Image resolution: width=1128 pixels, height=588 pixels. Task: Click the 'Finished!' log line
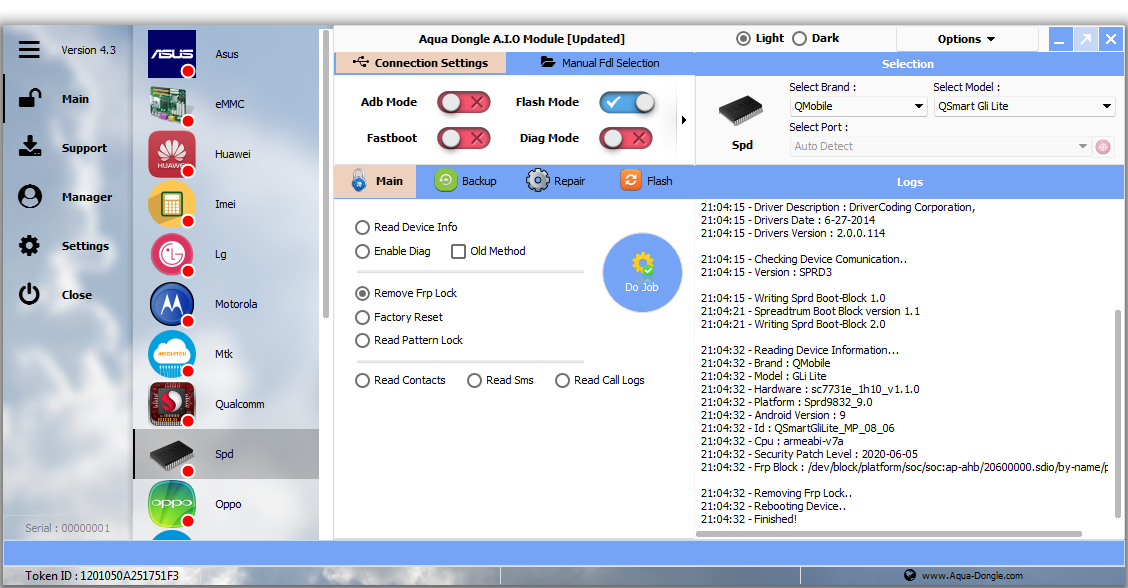tap(749, 520)
